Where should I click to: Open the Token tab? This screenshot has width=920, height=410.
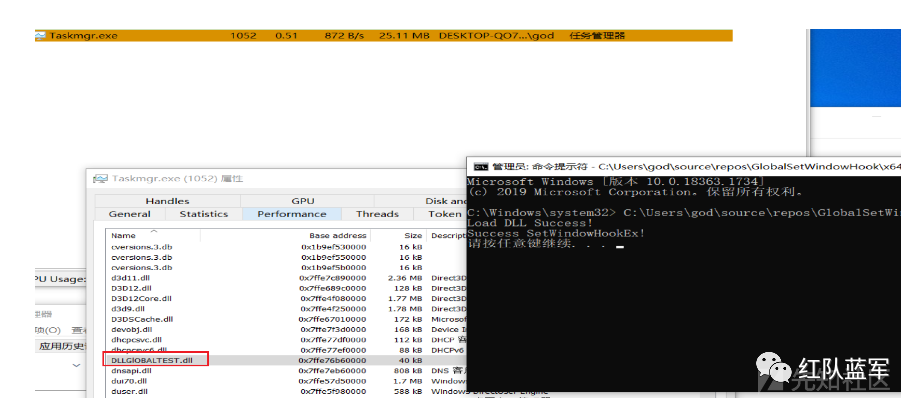pos(440,214)
